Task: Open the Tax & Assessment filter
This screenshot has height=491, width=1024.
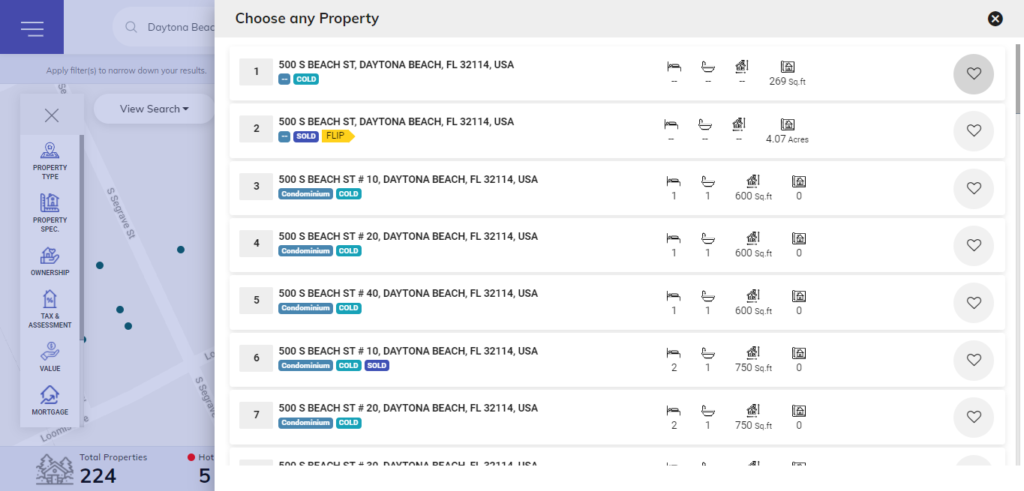Action: [50, 309]
